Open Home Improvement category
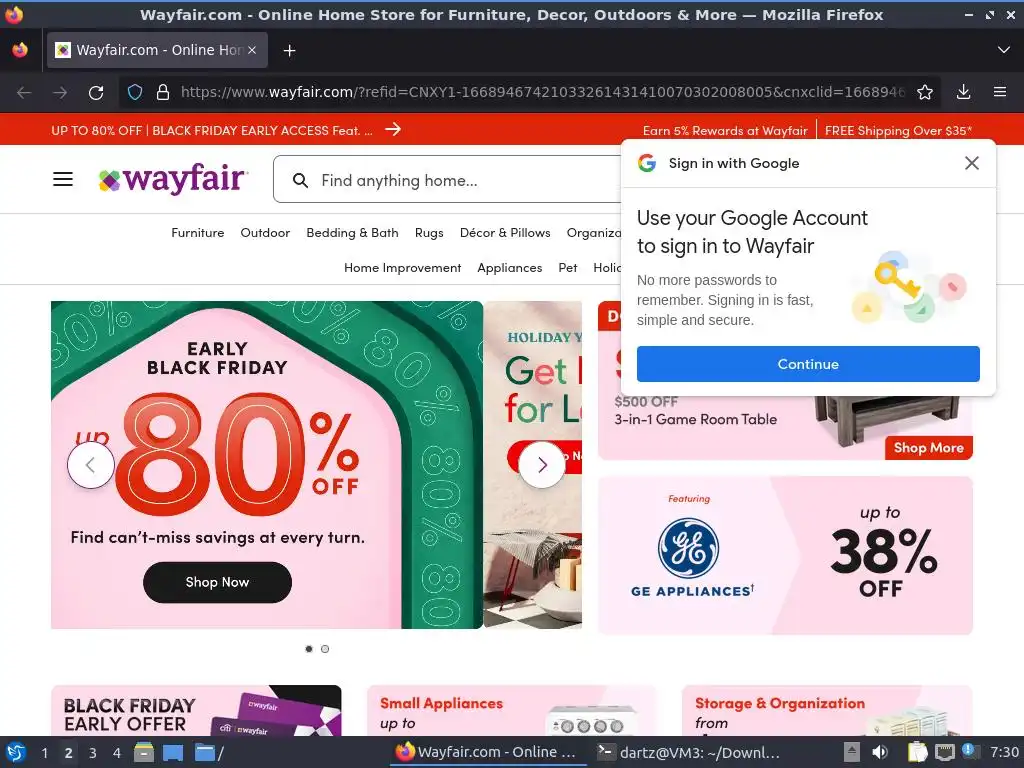 [x=402, y=268]
